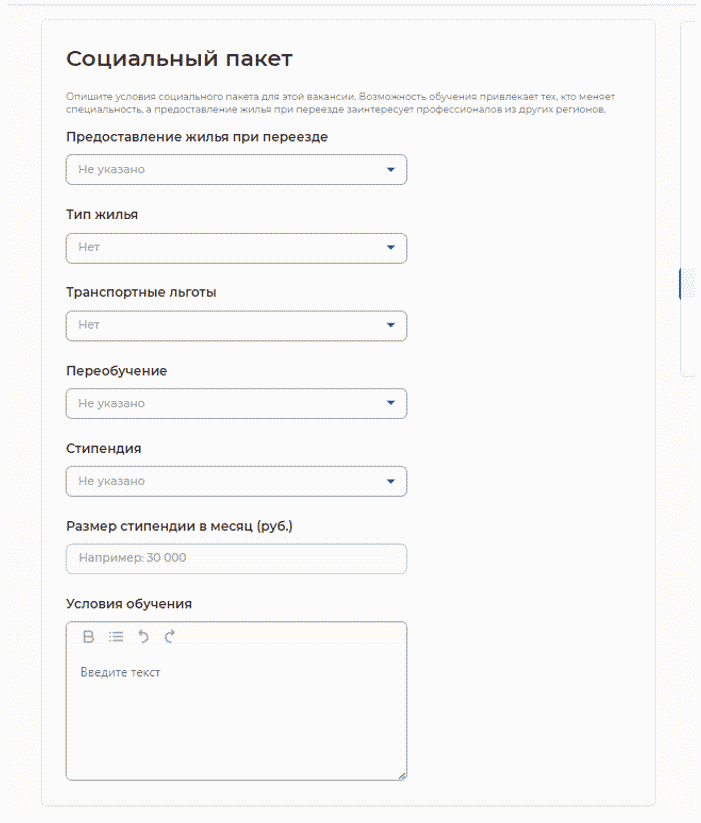This screenshot has width=701, height=823.
Task: Click the Социальный пакет heading
Action: click(179, 58)
